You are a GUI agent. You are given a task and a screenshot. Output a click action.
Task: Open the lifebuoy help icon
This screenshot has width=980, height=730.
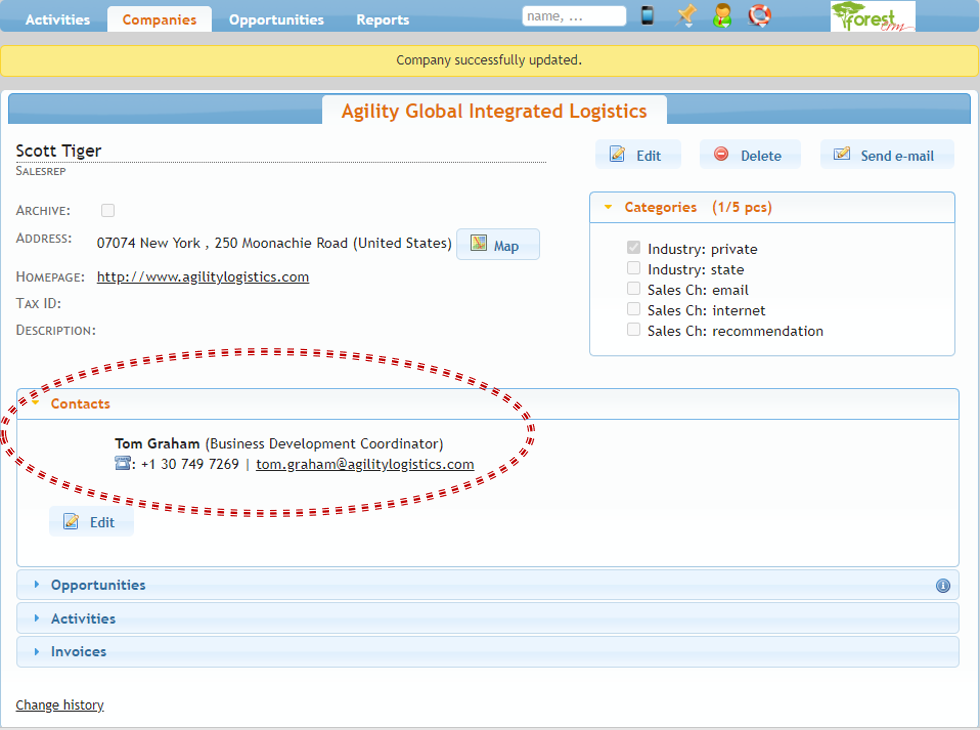[760, 16]
